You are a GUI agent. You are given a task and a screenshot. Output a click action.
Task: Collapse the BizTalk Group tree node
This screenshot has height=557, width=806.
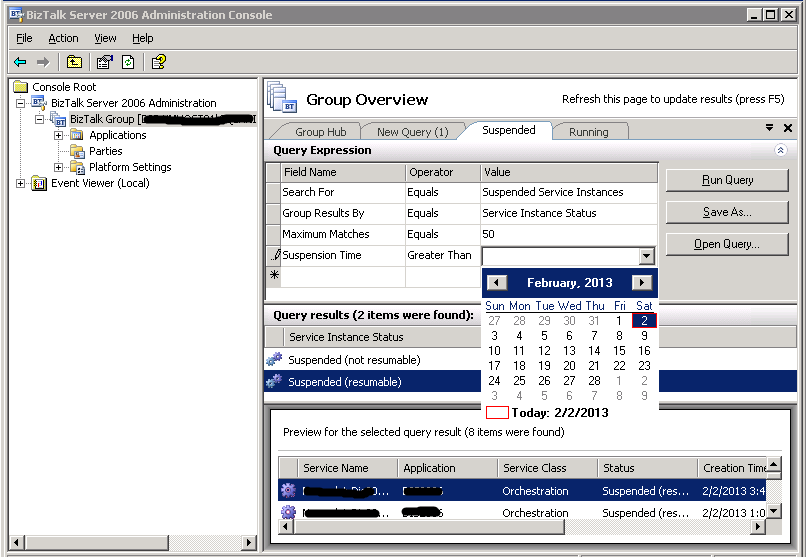click(40, 119)
